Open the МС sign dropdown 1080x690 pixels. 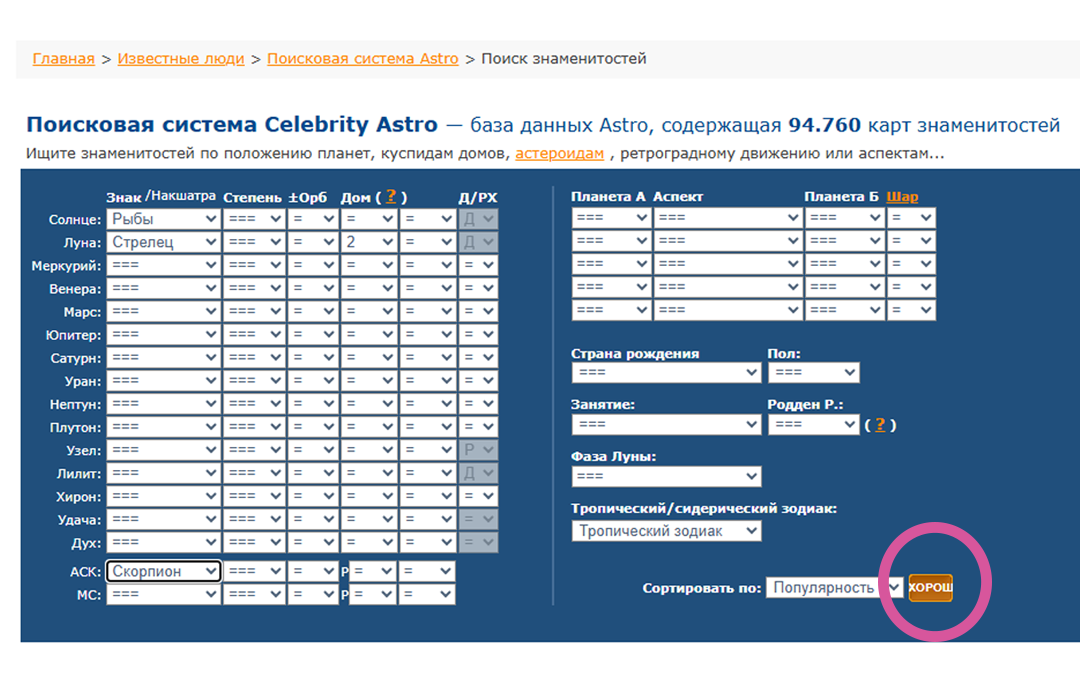pyautogui.click(x=163, y=594)
